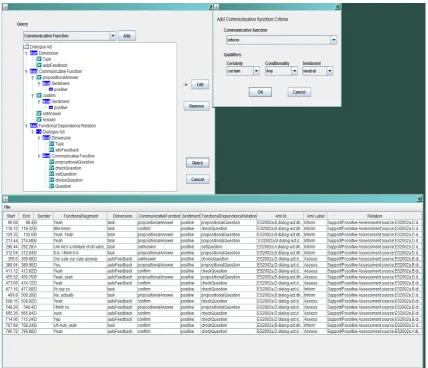Click results table window title bar icon
Image resolution: width=428 pixels, height=368 pixels.
6,199
